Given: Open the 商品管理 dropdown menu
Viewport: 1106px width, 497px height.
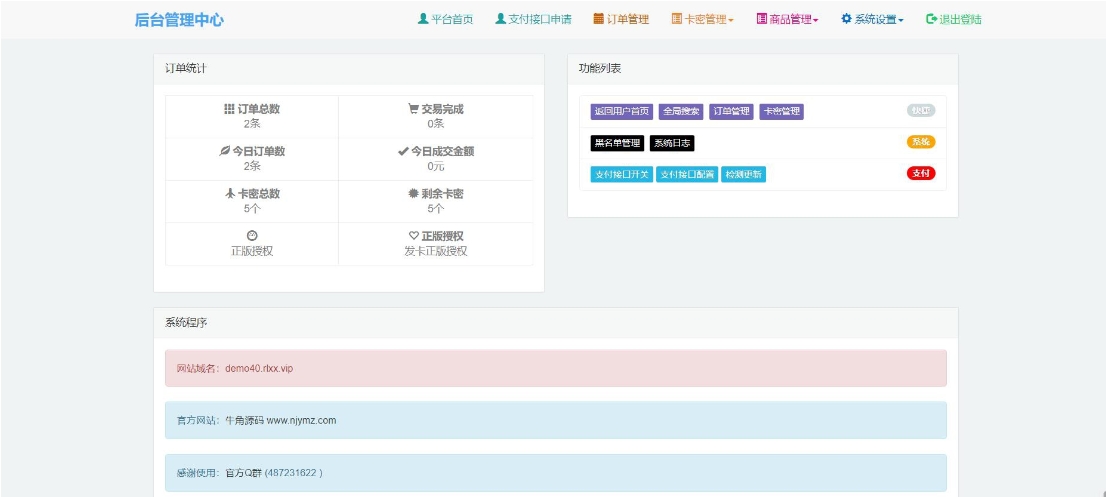Looking at the screenshot, I should 788,19.
